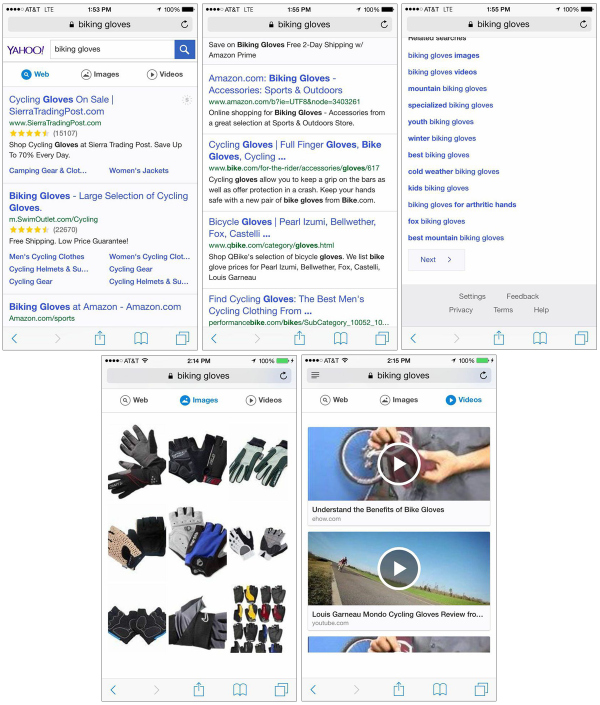Select Videos tab on the Yahoo logo screen
The image size is (600, 705).
(165, 74)
